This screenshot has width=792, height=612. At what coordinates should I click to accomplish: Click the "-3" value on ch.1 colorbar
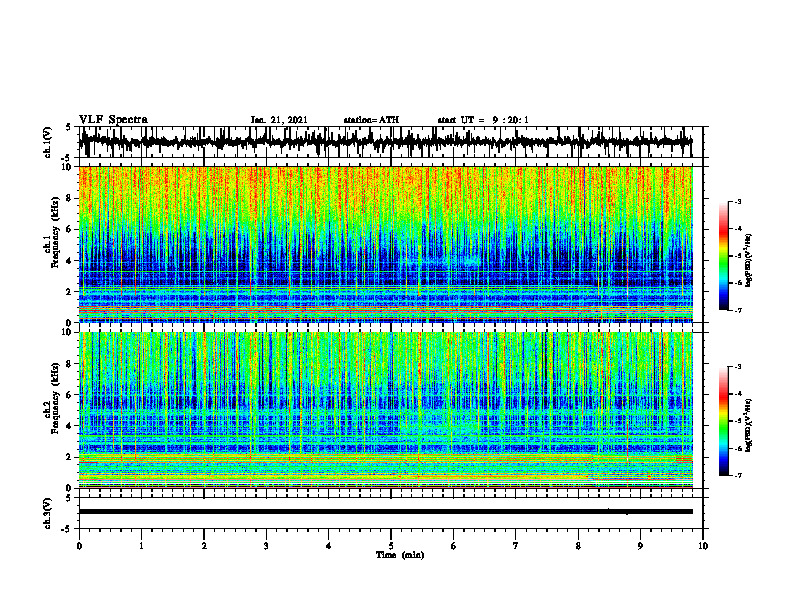[x=738, y=202]
